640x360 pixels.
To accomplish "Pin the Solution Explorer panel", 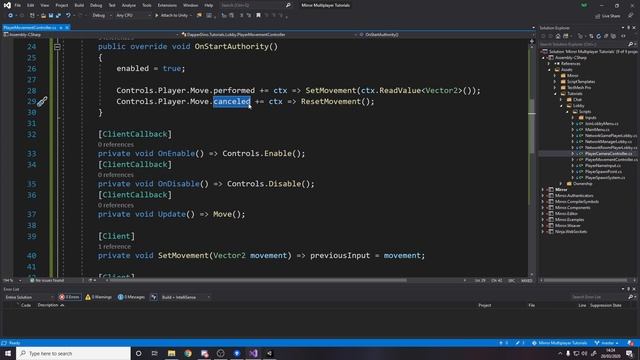I will [x=629, y=28].
